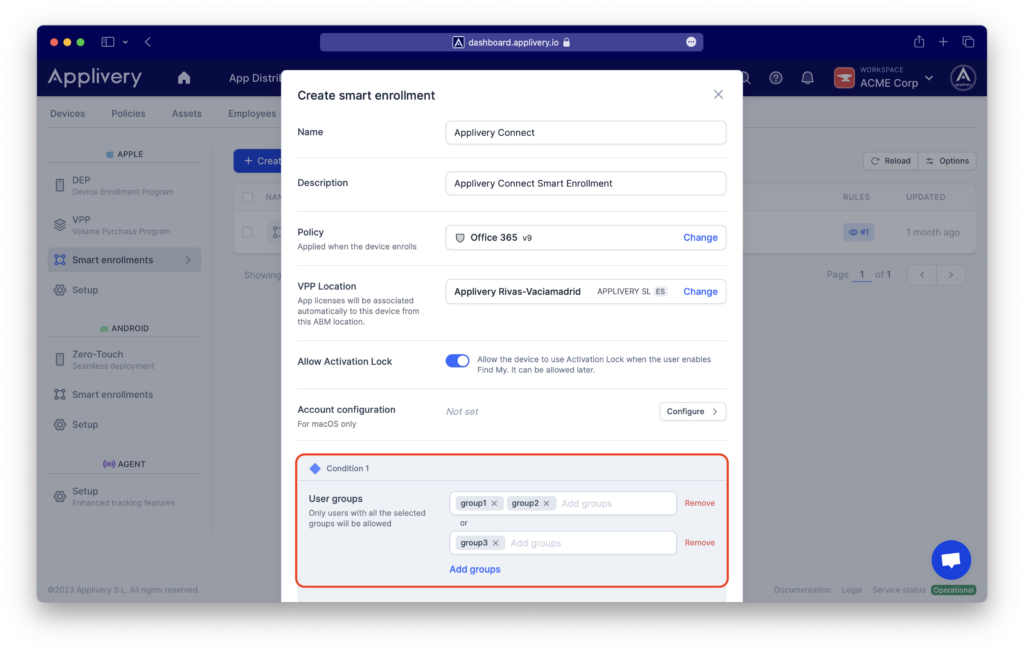Open Apple Smart enrollments in sidebar
Screen dimensions: 1024x651
124,260
